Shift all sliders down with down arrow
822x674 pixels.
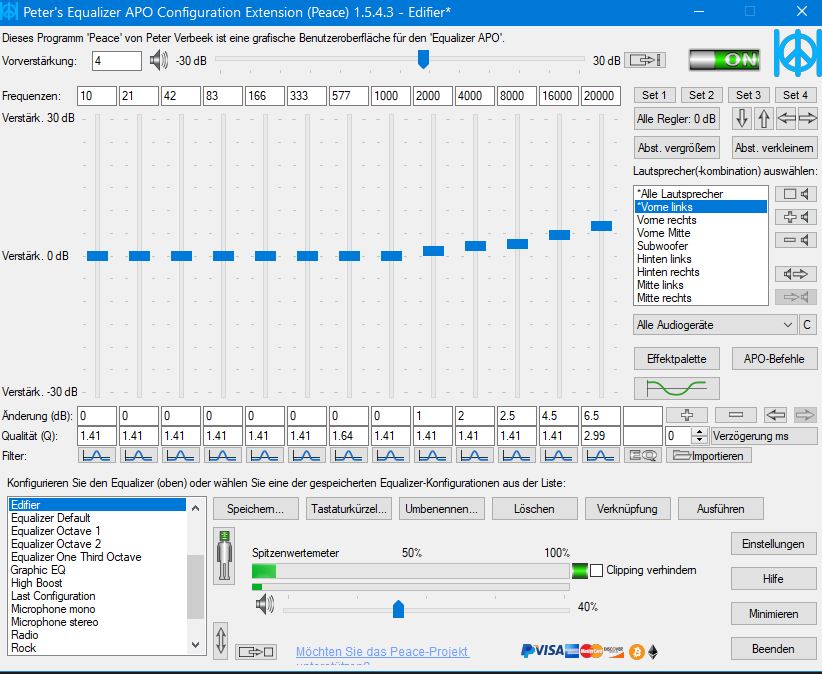tap(742, 118)
